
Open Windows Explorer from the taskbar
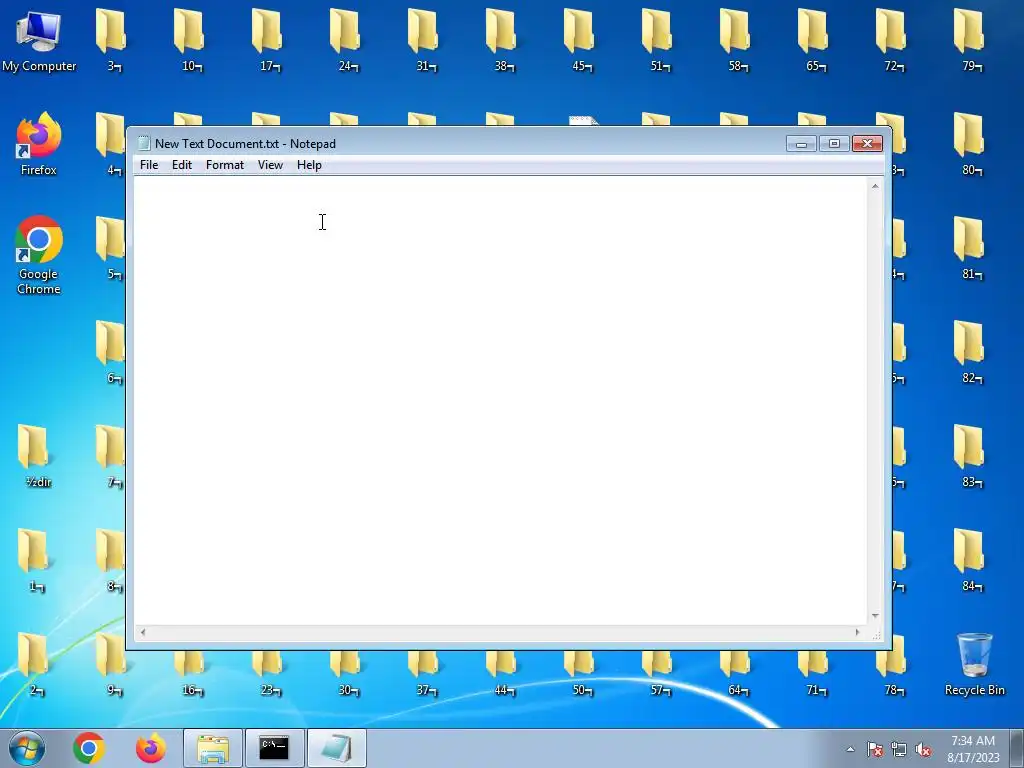pyautogui.click(x=213, y=748)
